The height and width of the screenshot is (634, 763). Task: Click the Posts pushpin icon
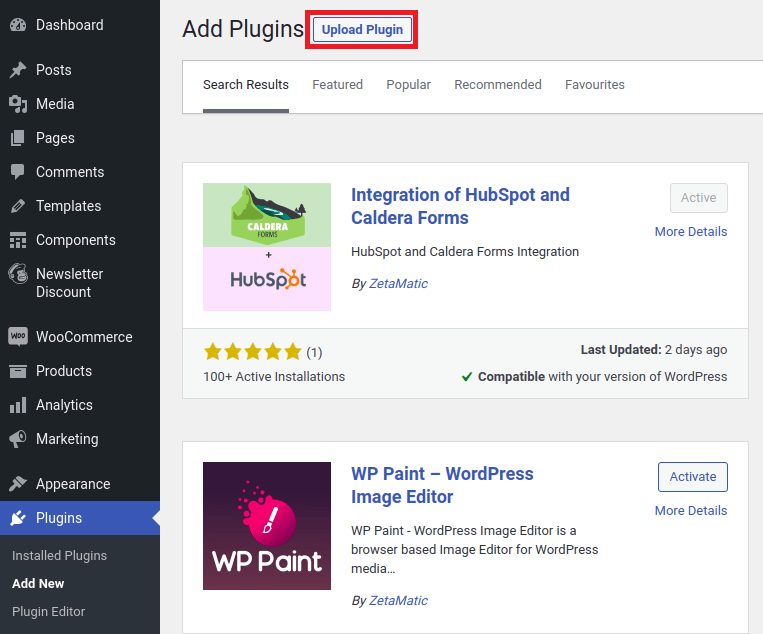coord(18,70)
